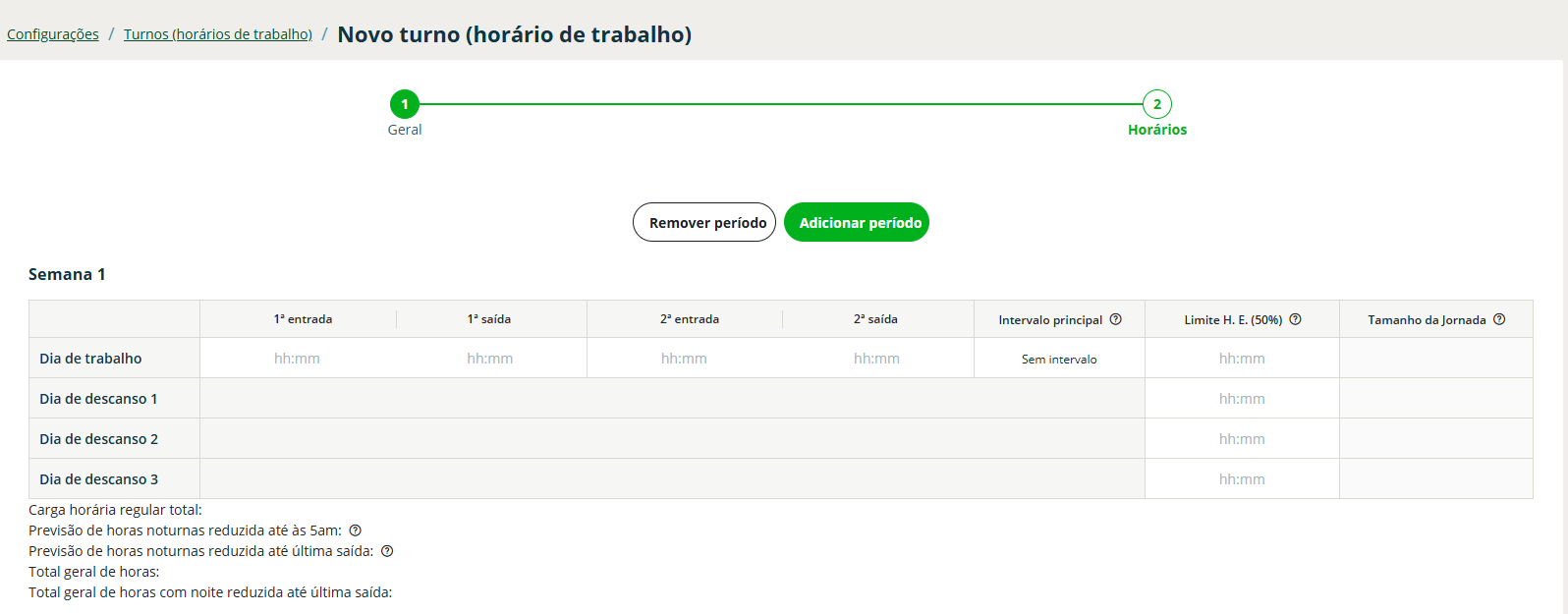Navigate to Turnos (horários de trabalho) breadcrumb
1568x614 pixels.
click(218, 34)
